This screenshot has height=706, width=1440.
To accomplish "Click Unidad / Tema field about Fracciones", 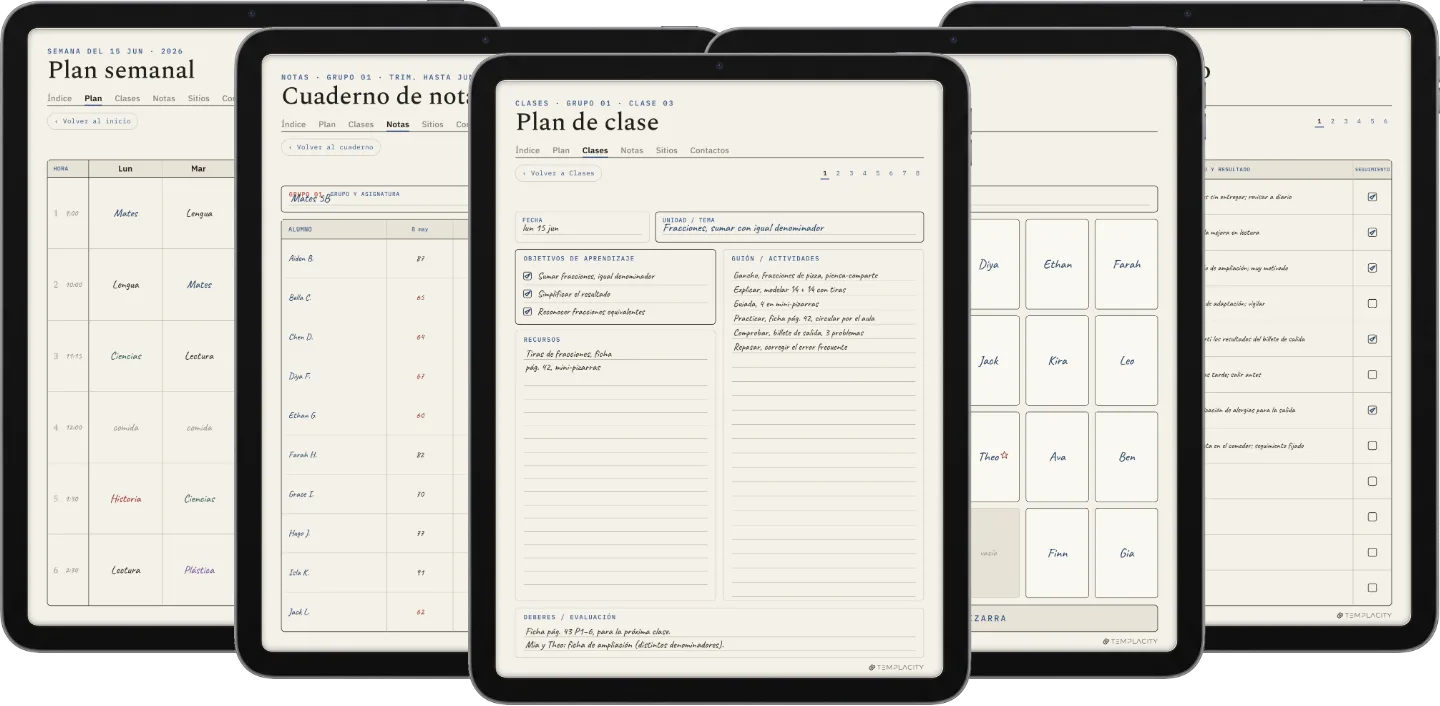I will tap(789, 226).
